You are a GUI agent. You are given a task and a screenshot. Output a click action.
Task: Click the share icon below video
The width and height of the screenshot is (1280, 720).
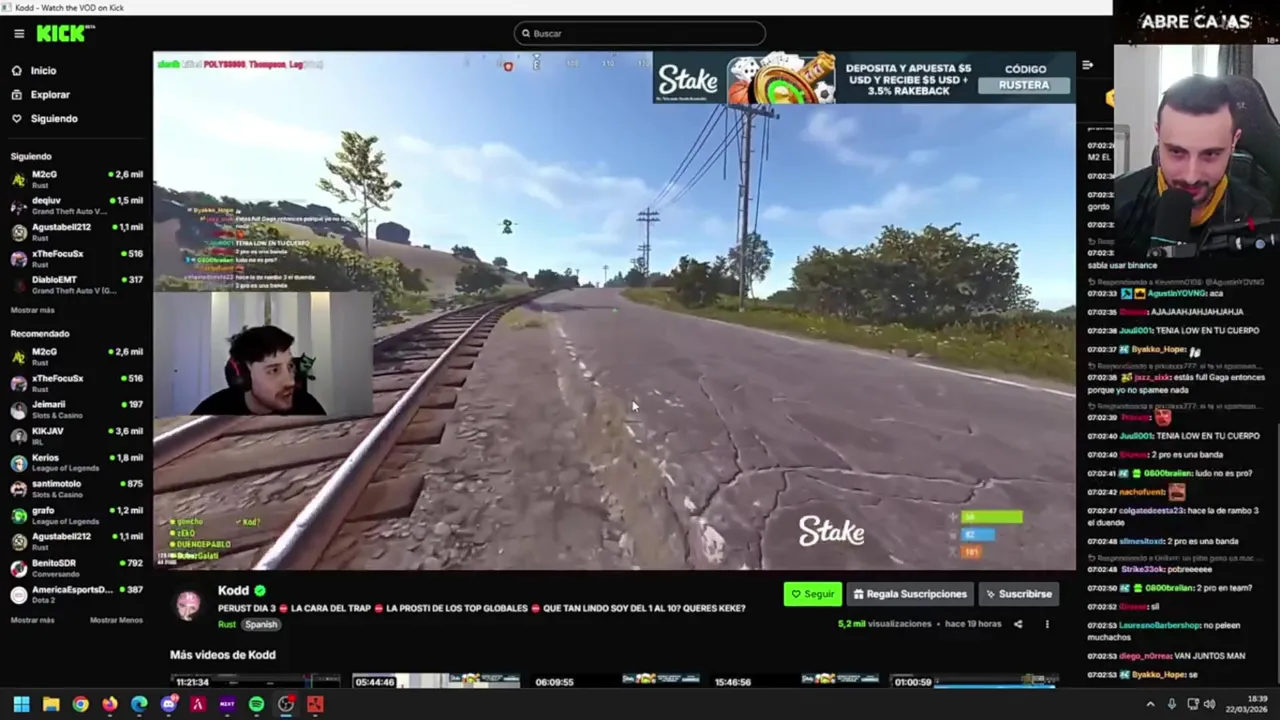tap(1018, 624)
